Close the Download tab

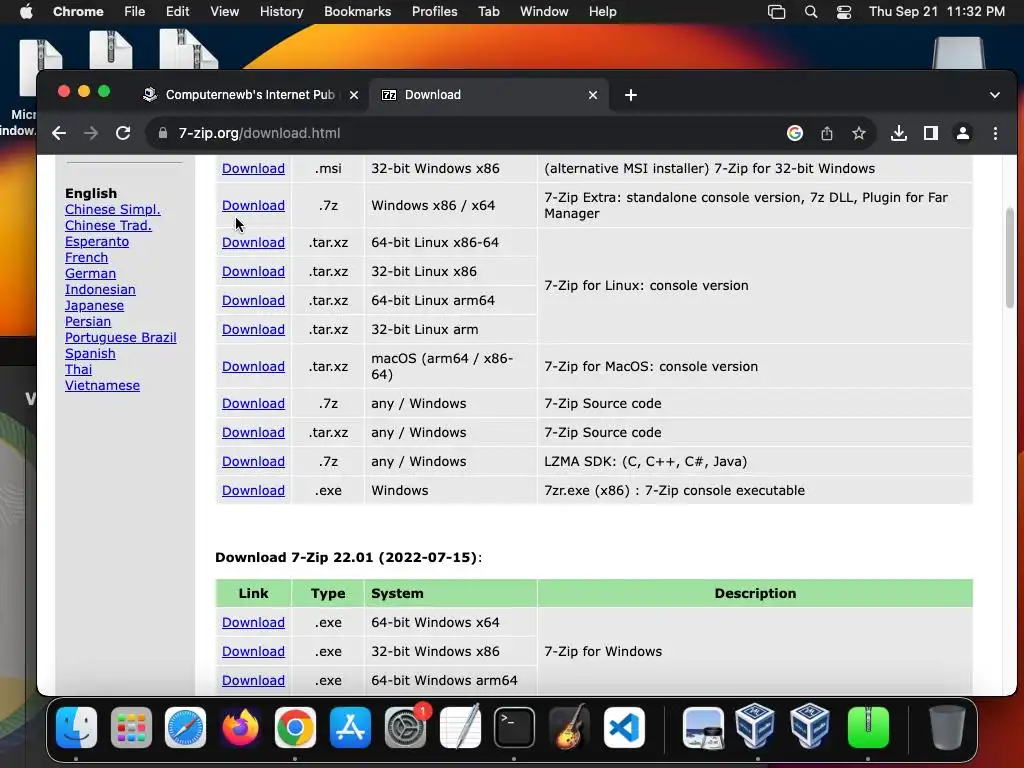click(593, 95)
